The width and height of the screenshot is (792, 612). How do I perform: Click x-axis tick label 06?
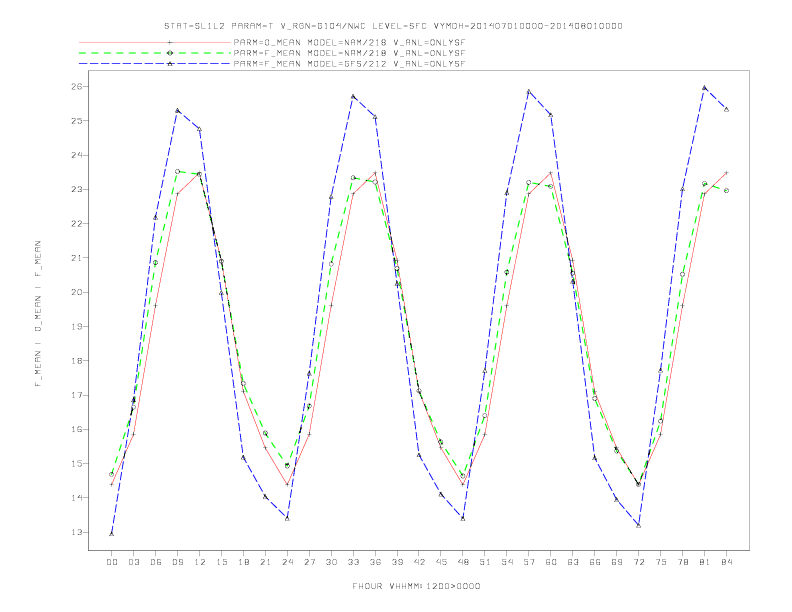pyautogui.click(x=156, y=562)
